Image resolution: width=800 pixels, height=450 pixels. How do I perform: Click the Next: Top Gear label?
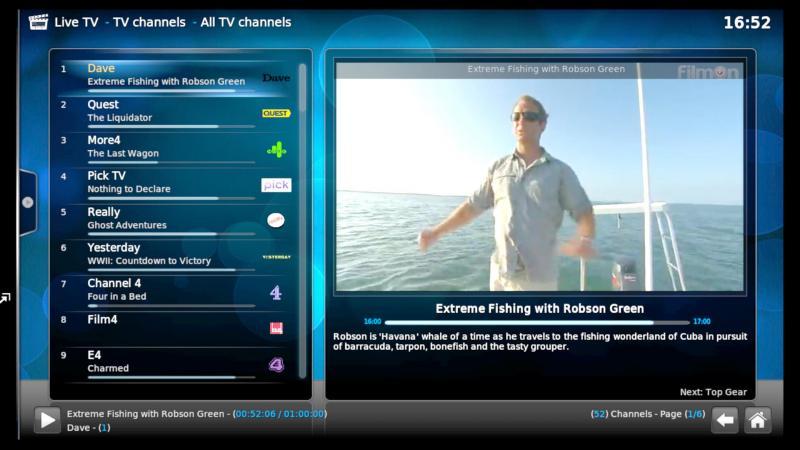click(714, 392)
